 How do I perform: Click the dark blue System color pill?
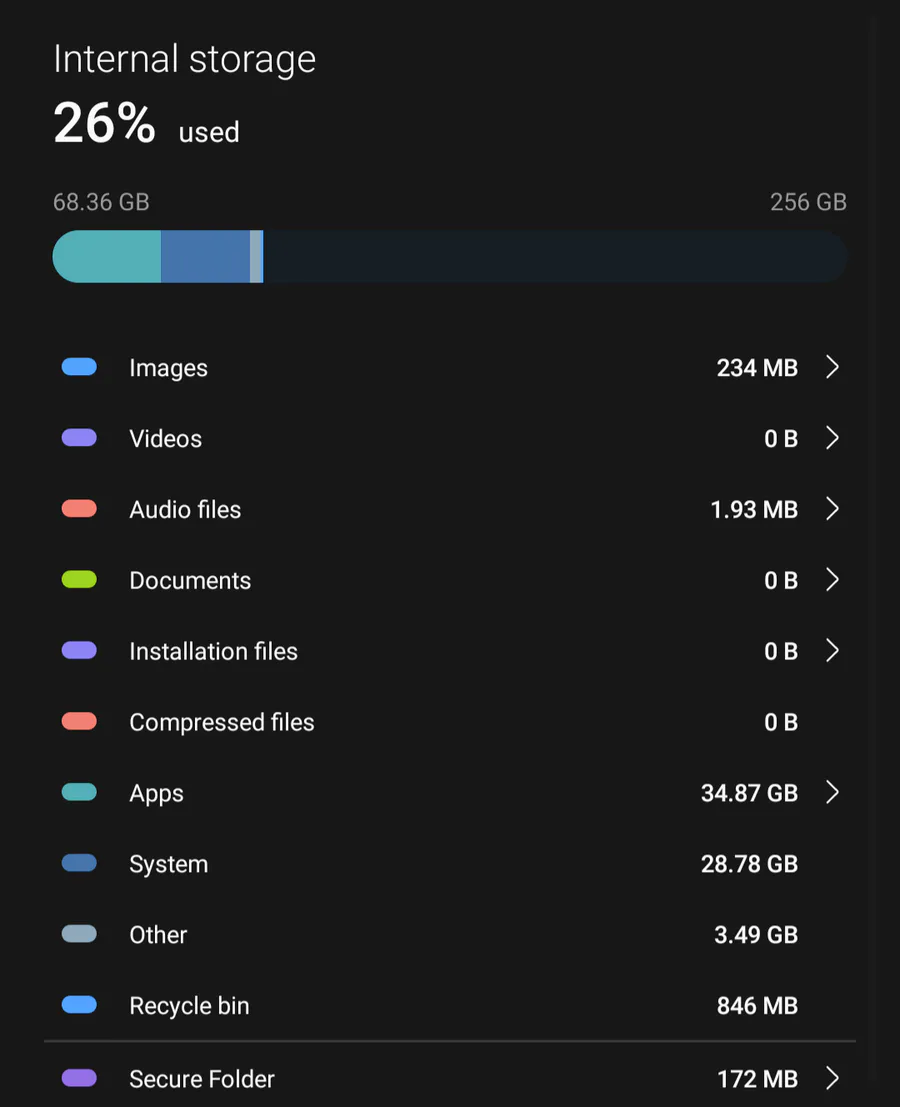[79, 864]
